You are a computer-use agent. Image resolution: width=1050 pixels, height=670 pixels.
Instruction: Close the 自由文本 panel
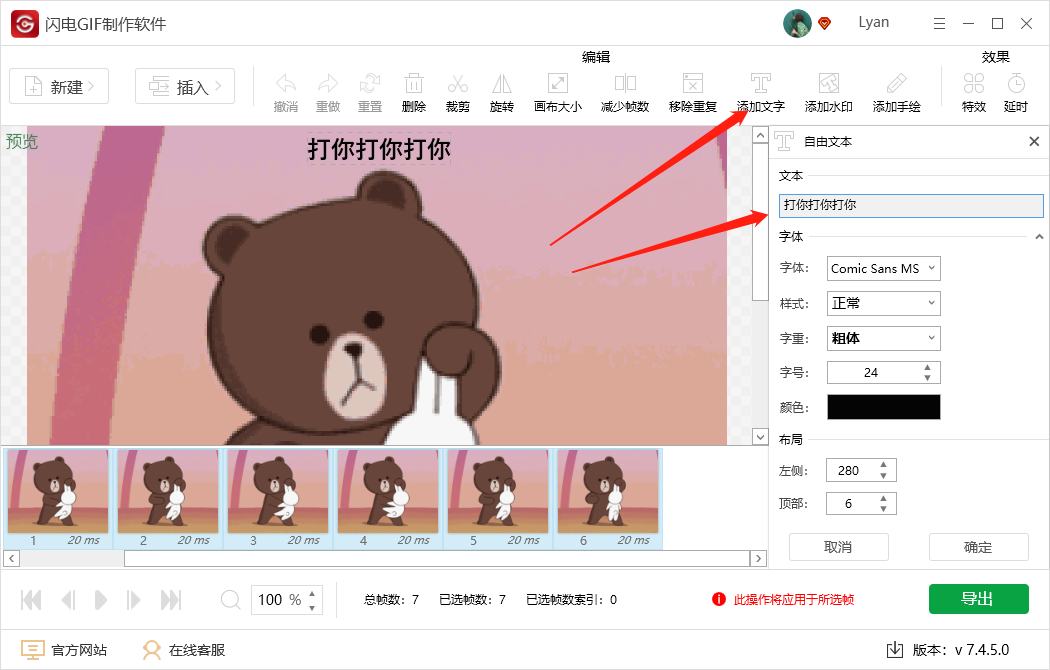pyautogui.click(x=1034, y=141)
